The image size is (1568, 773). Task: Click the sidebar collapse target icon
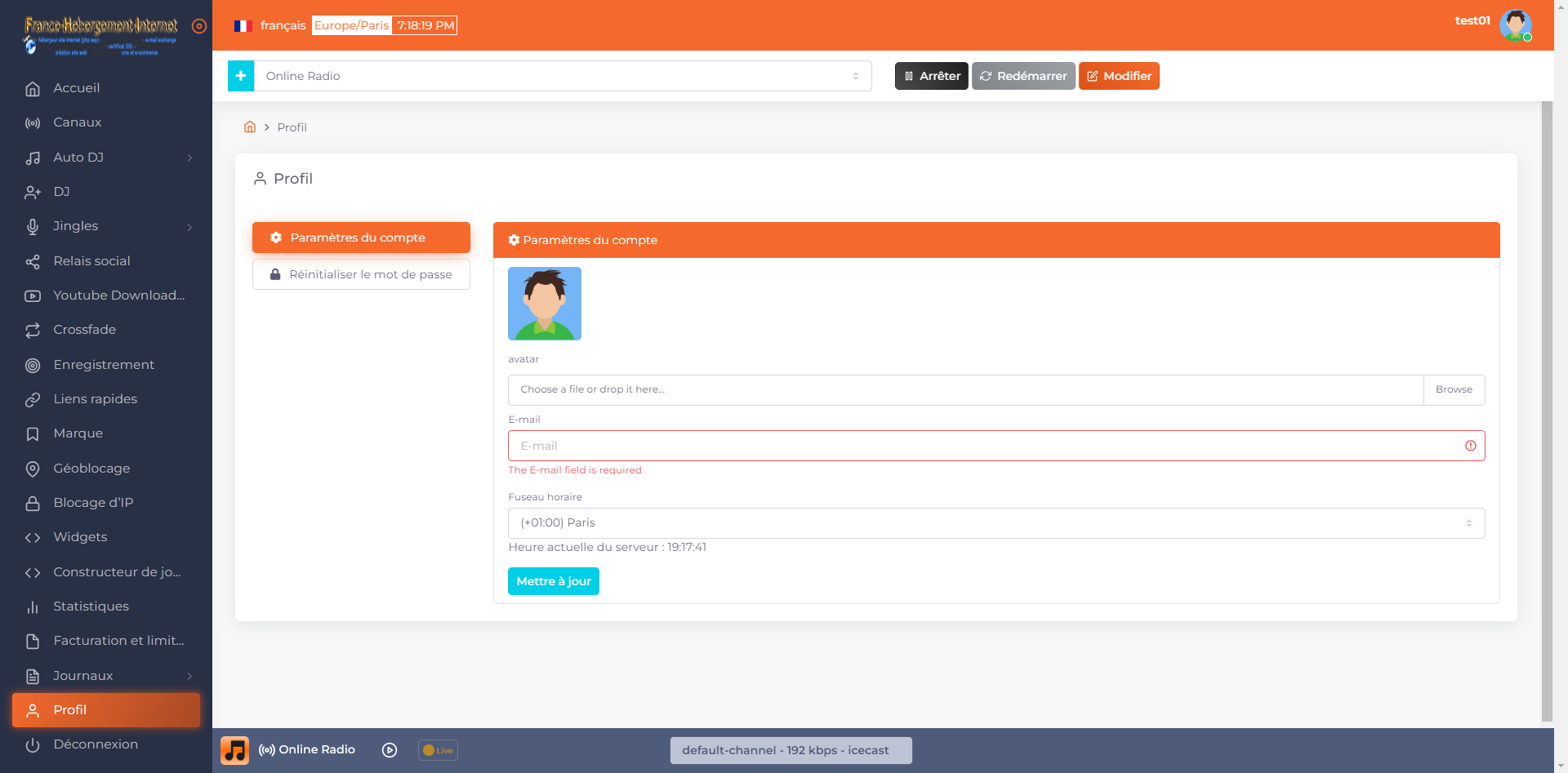(198, 26)
